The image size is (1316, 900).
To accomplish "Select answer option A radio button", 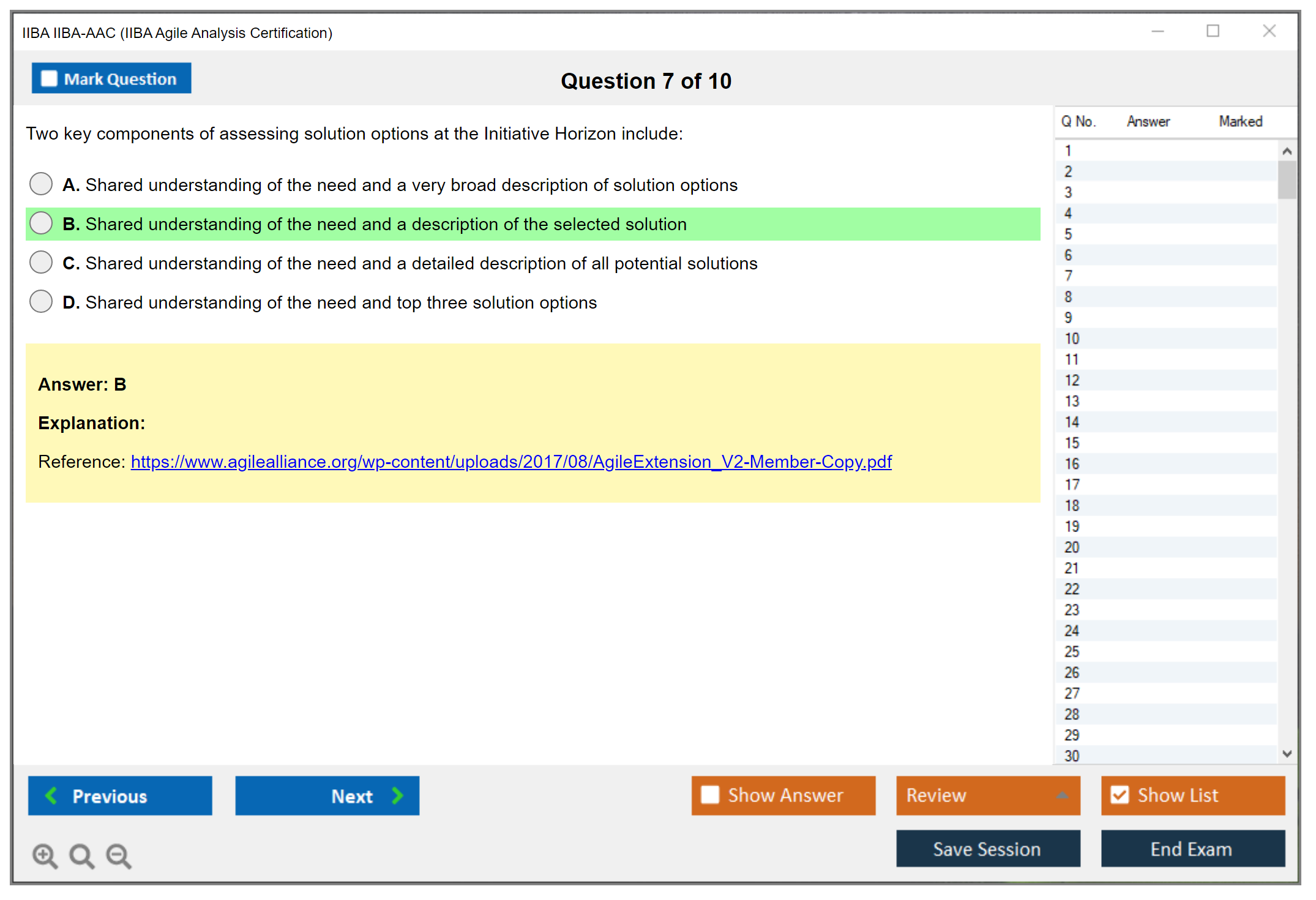I will click(41, 184).
